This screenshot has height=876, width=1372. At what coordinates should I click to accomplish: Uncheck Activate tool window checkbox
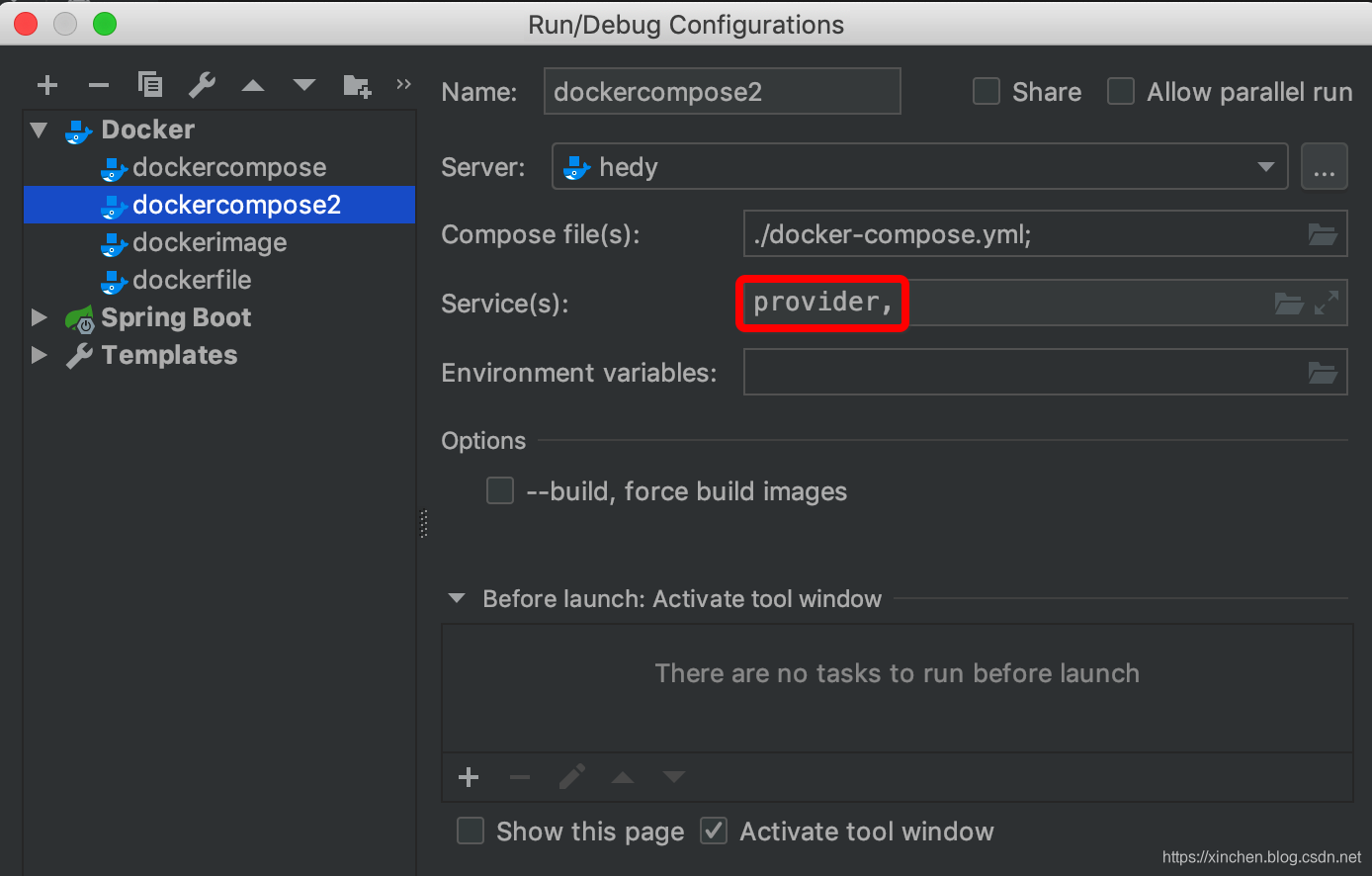[x=714, y=832]
